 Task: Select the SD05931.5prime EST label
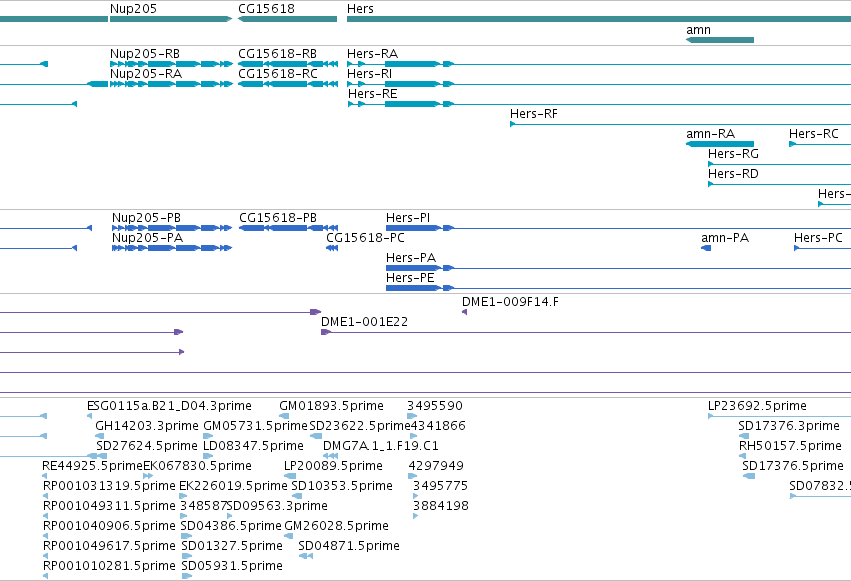[232, 566]
